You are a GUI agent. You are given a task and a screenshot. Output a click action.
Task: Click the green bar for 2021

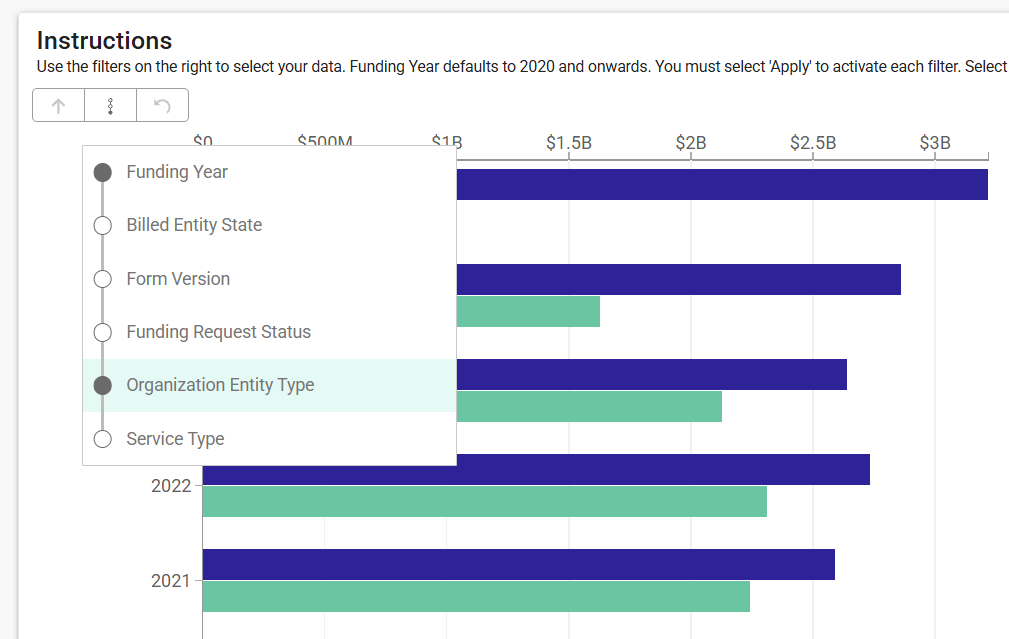[x=476, y=596]
